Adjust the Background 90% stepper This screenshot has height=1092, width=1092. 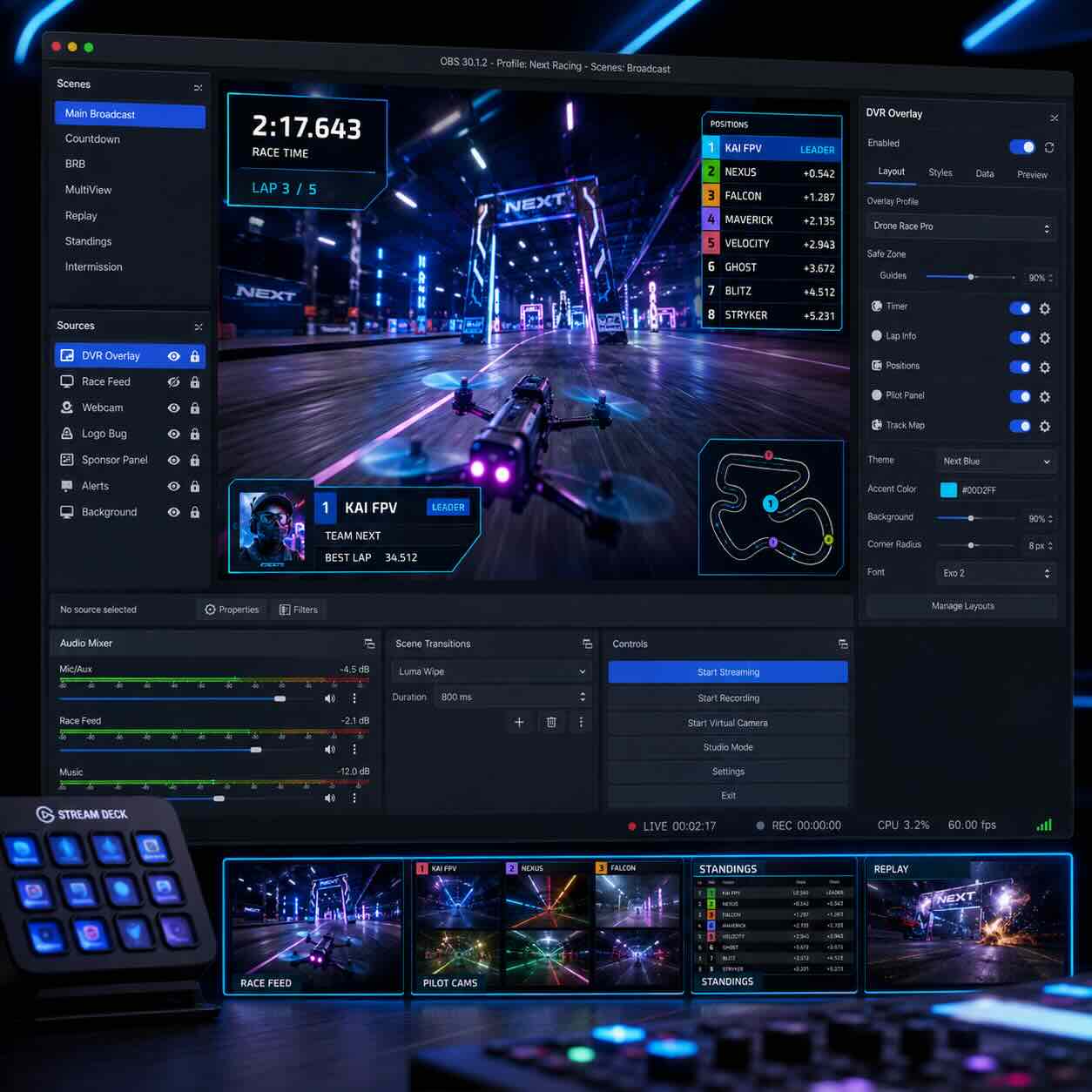(1051, 519)
